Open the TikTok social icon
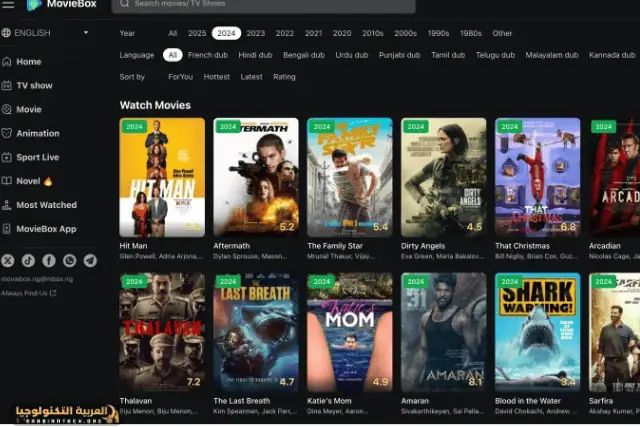The image size is (640, 427). tap(28, 260)
